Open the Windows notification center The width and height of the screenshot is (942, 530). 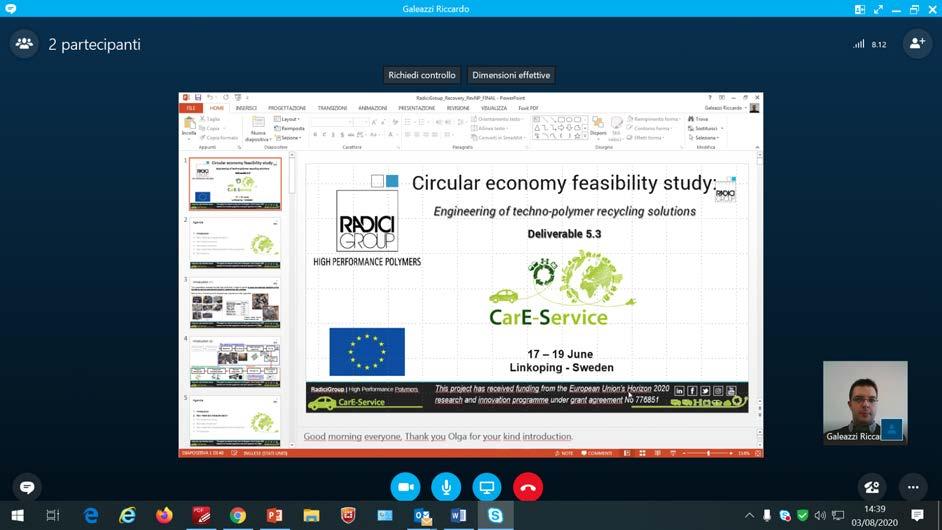point(917,516)
